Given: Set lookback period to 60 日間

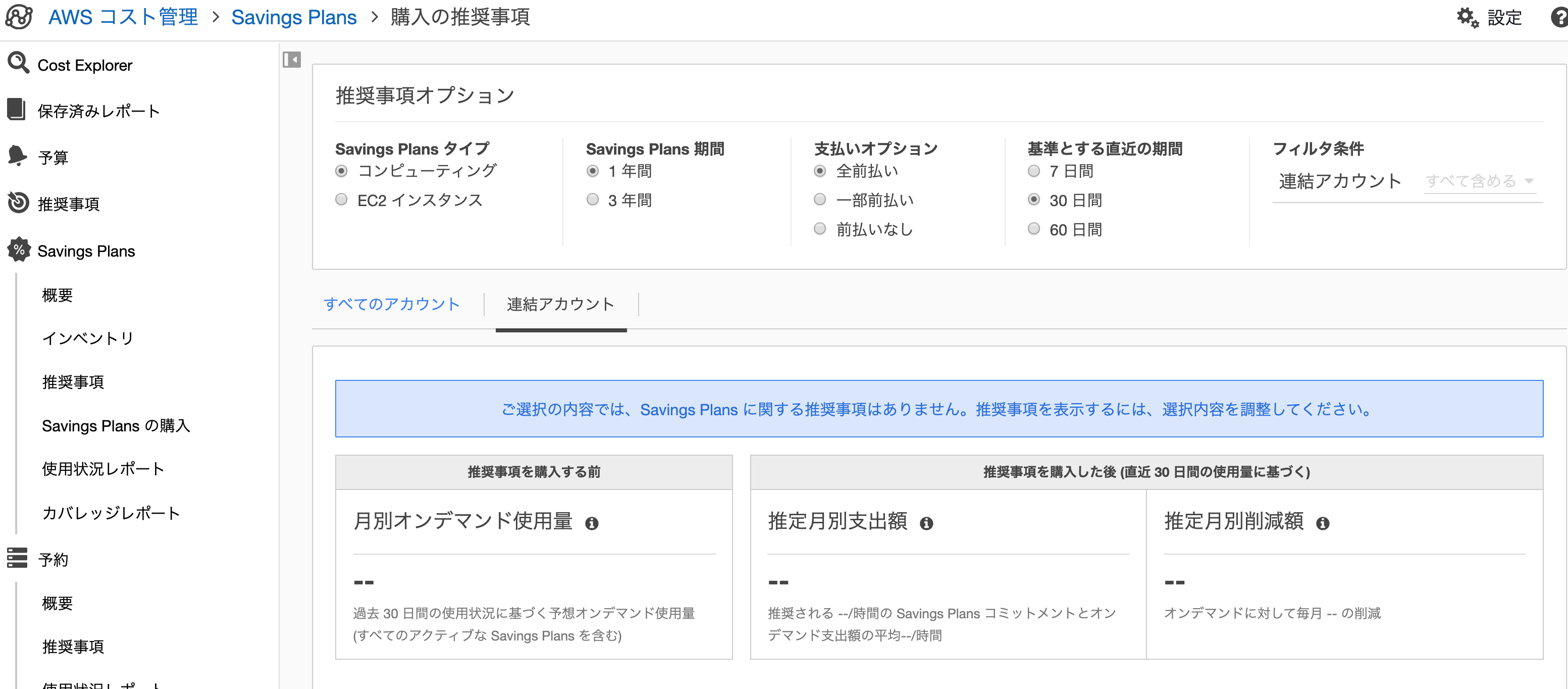Looking at the screenshot, I should click(x=1033, y=228).
